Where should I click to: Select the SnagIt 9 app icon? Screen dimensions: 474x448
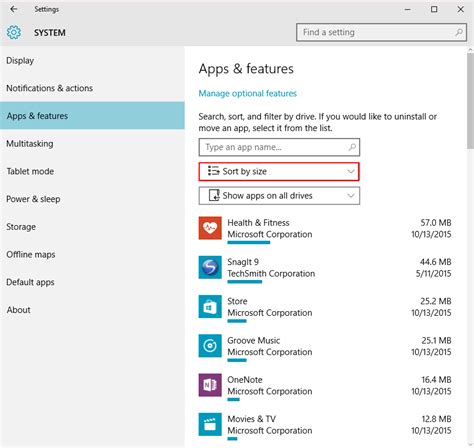(210, 267)
